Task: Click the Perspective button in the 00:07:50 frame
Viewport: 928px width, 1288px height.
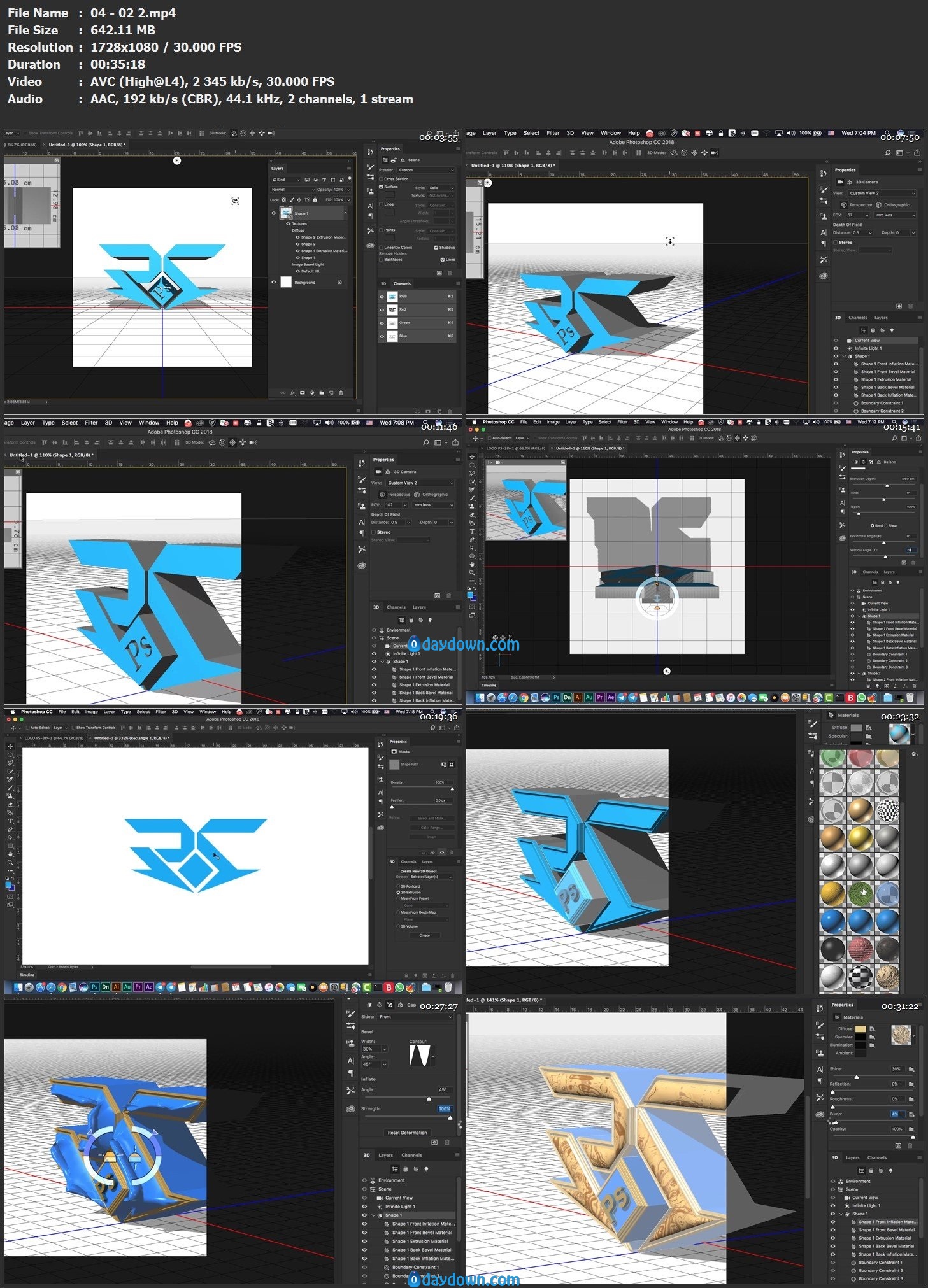Action: [x=857, y=205]
